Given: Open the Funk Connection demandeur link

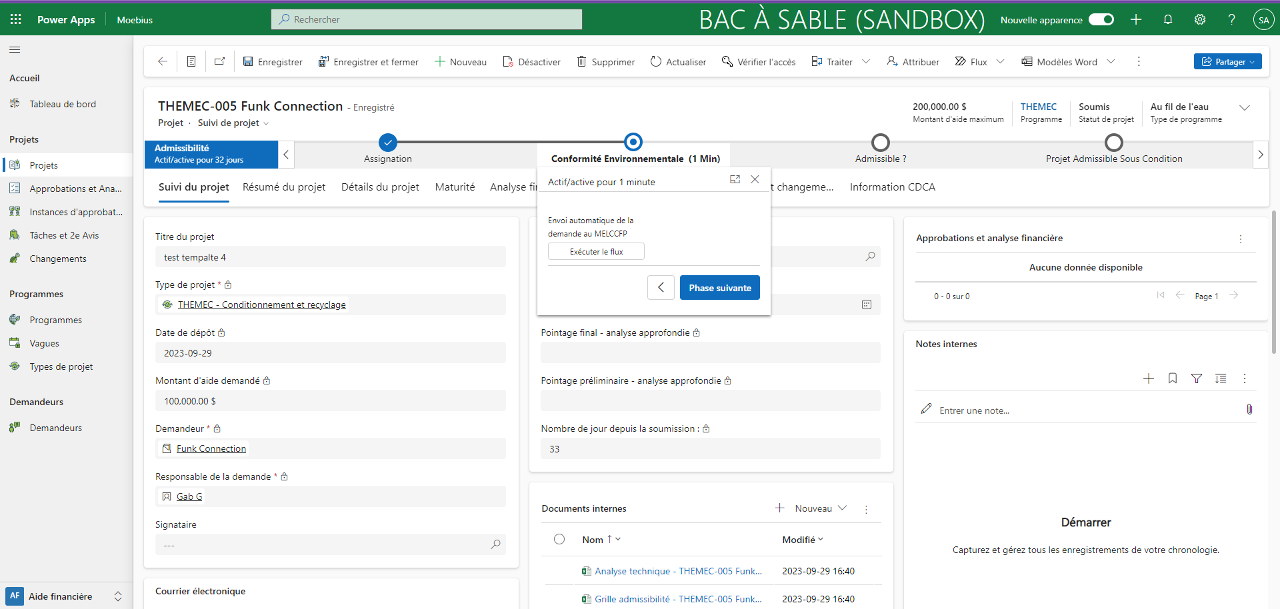Looking at the screenshot, I should pos(211,449).
